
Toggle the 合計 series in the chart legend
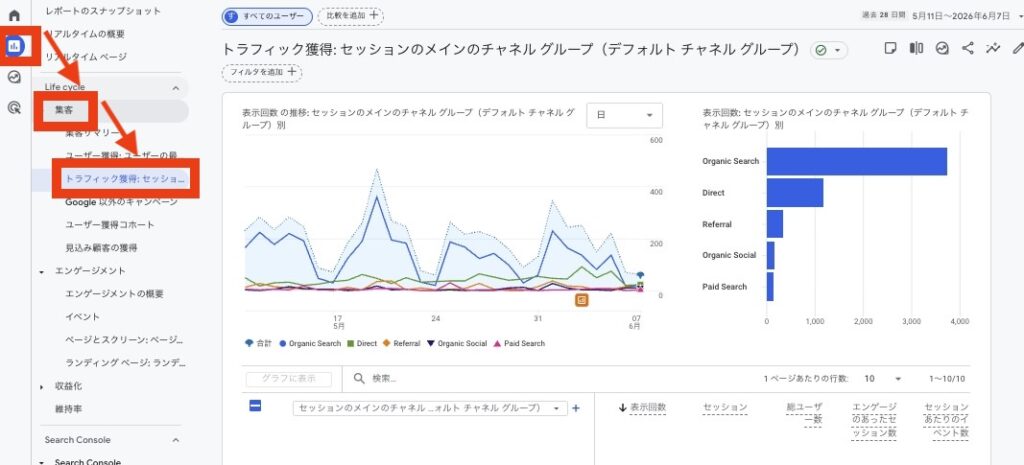[258, 344]
